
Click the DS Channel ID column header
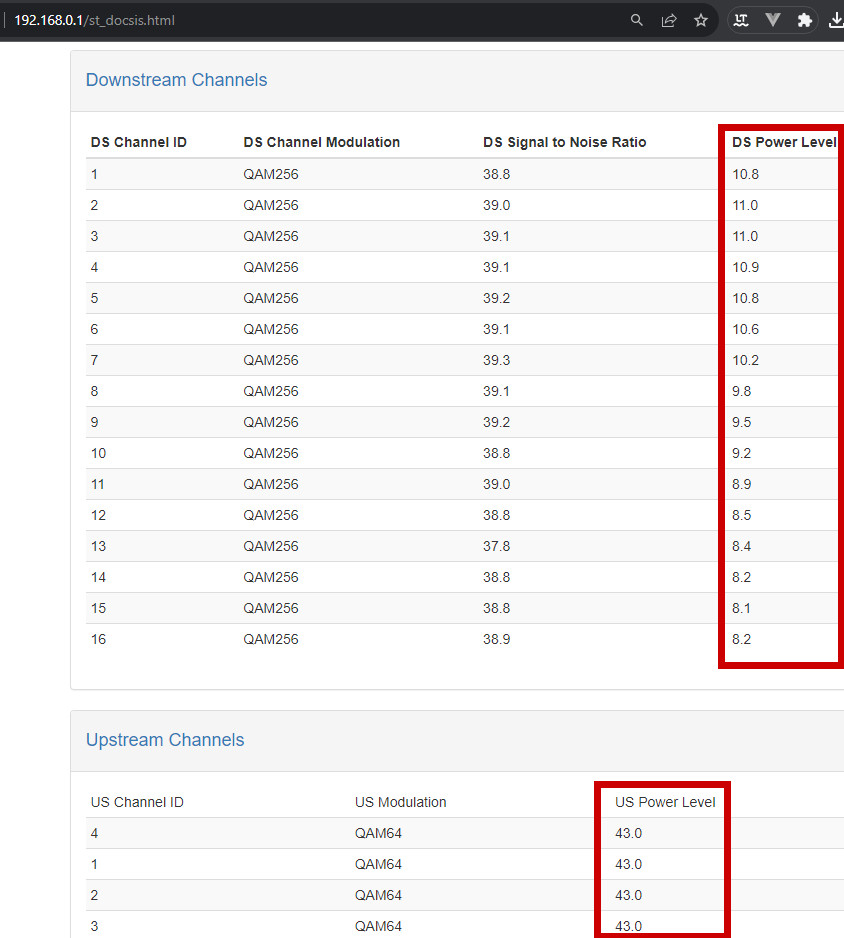(139, 142)
